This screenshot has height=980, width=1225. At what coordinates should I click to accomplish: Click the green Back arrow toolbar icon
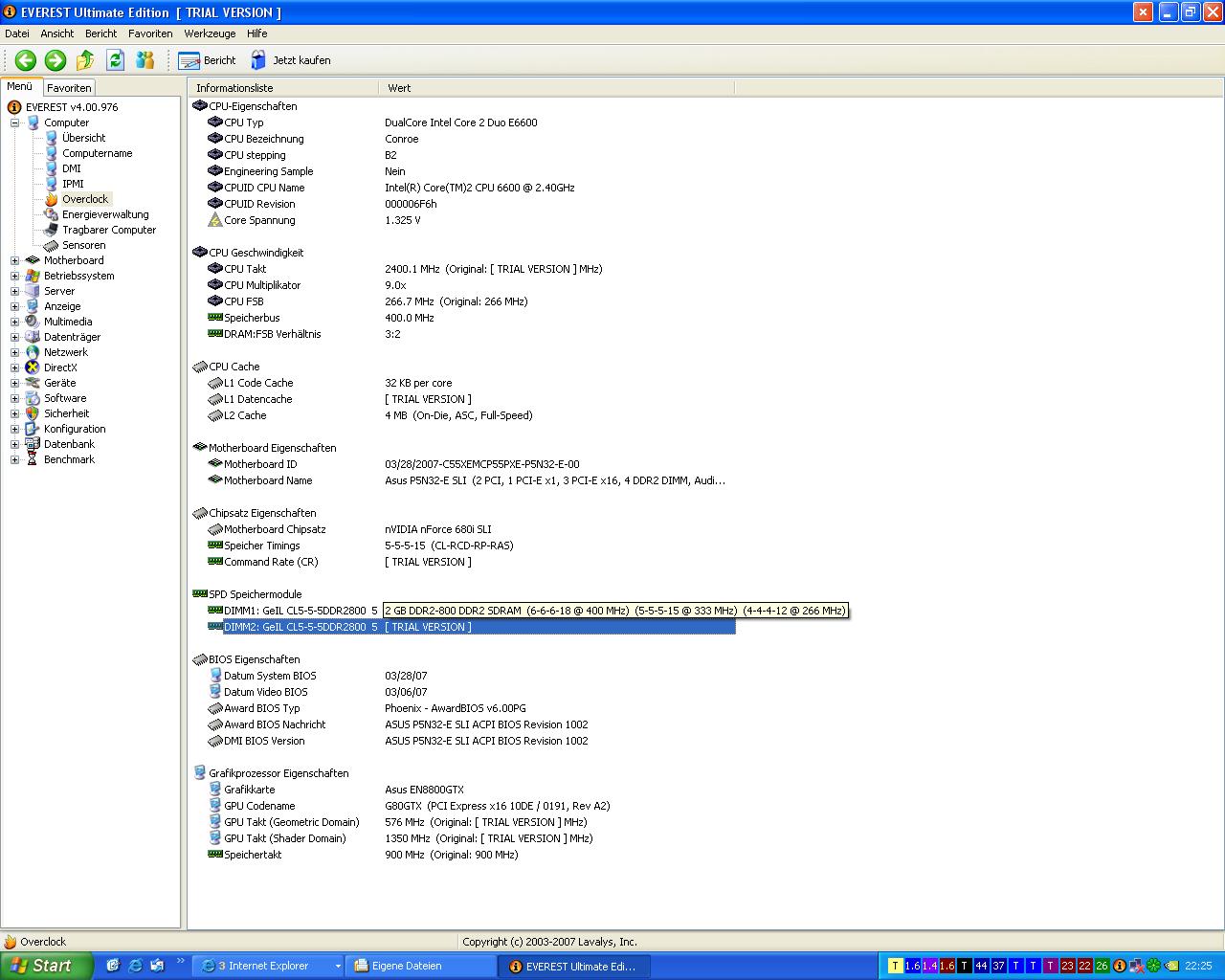26,60
